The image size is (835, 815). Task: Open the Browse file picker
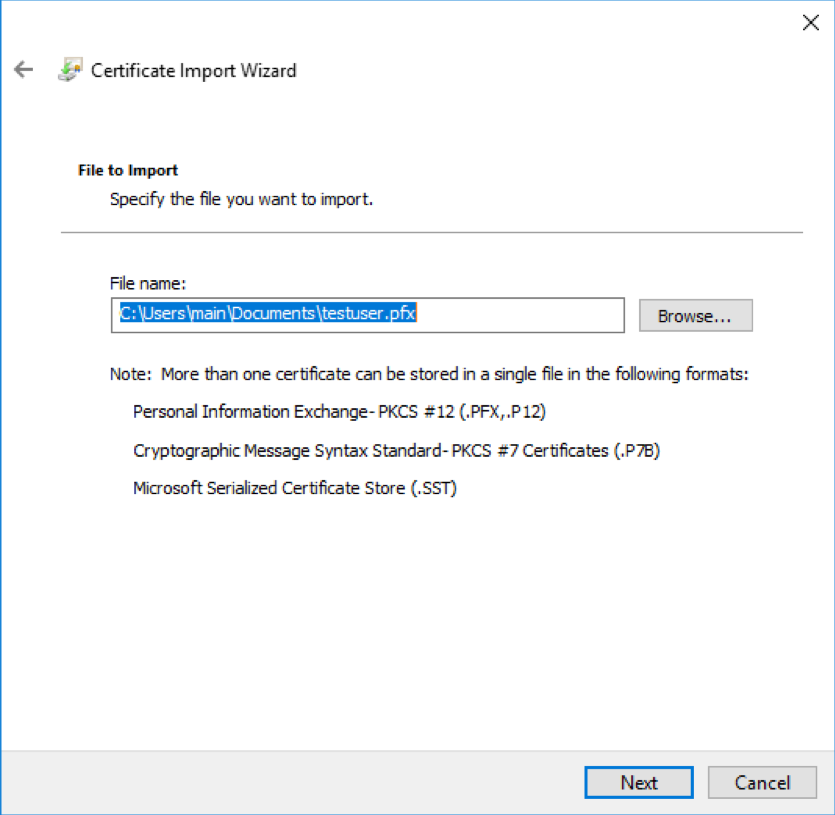(x=695, y=315)
